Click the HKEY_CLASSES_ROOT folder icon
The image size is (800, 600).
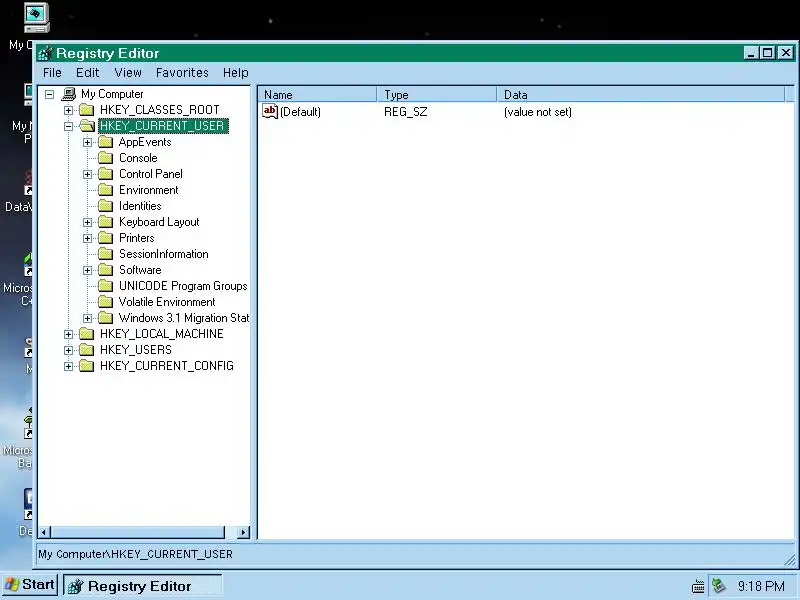click(x=87, y=110)
